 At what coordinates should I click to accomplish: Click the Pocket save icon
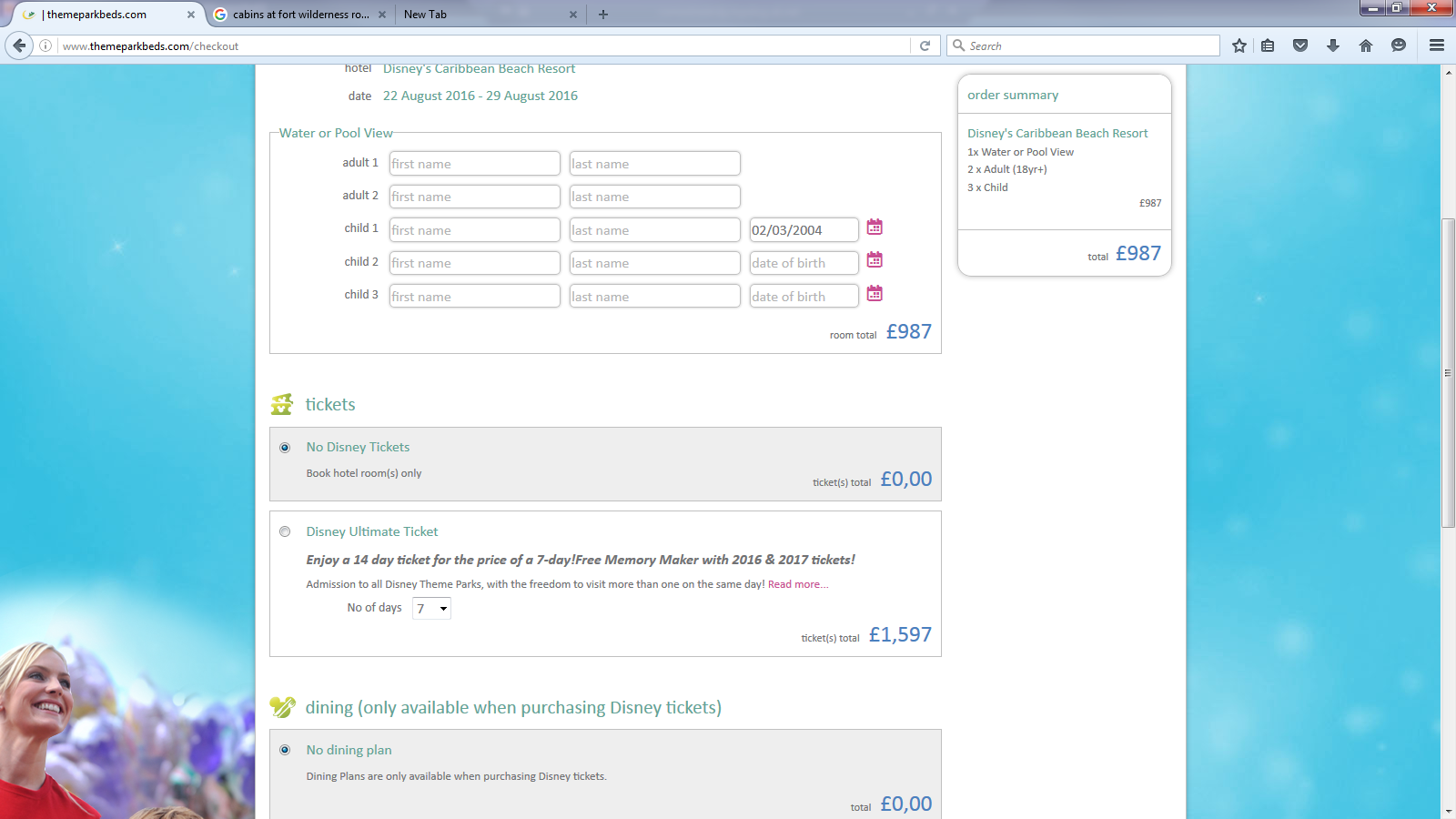[x=1300, y=45]
